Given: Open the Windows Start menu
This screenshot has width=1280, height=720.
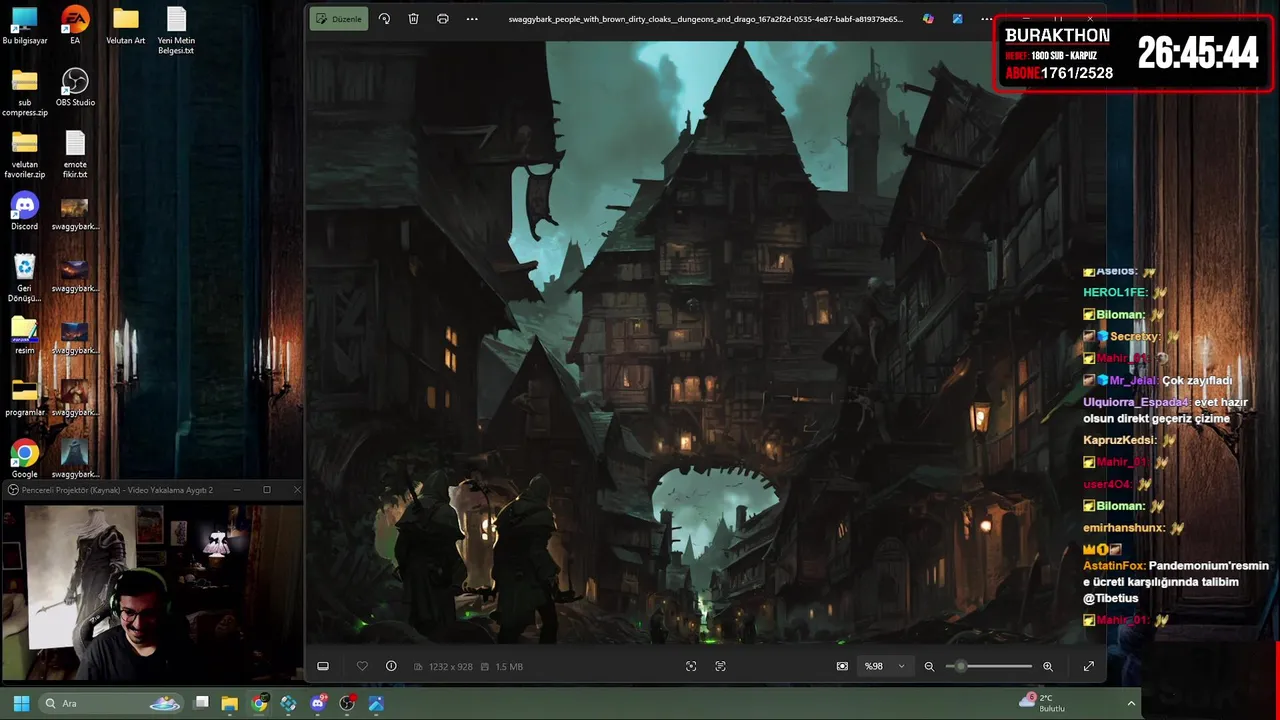Looking at the screenshot, I should coord(21,703).
